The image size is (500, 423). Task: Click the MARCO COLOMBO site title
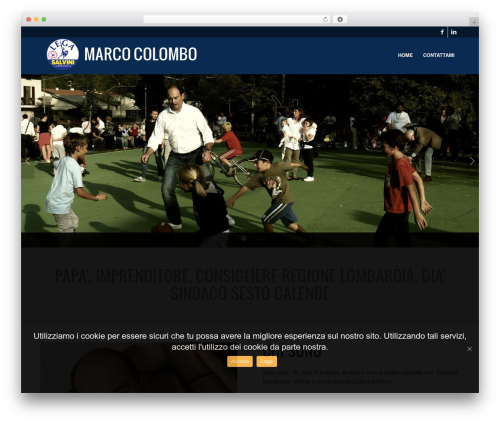141,54
